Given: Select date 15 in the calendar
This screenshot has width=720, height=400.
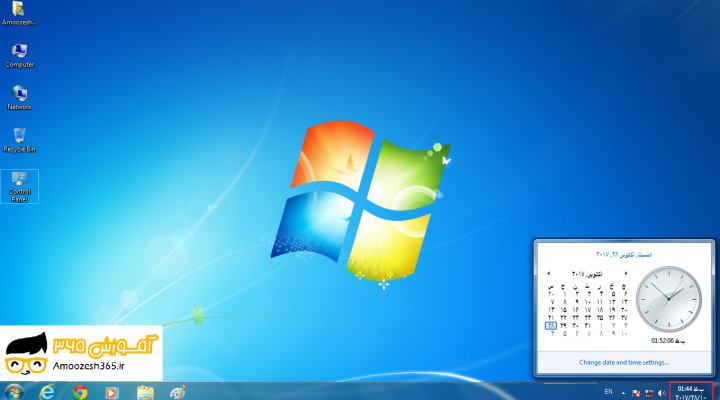Looking at the screenshot, I should tap(563, 310).
